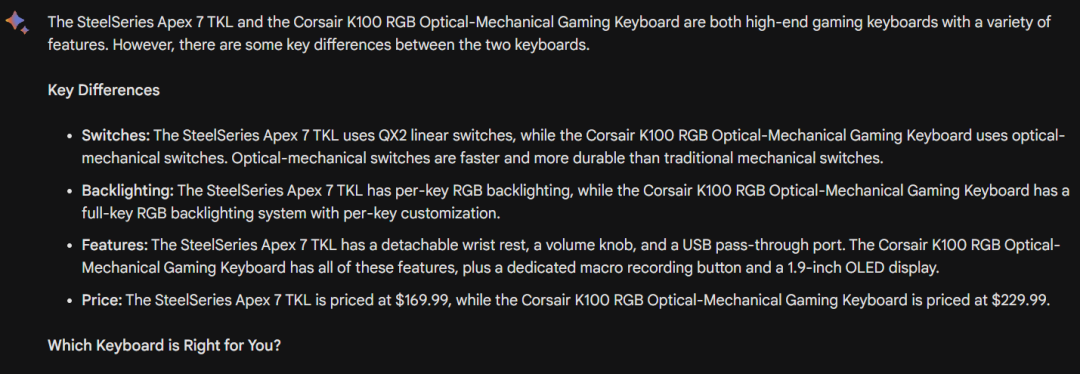Click the bold 'Price:' label
The height and width of the screenshot is (374, 1080).
[104, 300]
